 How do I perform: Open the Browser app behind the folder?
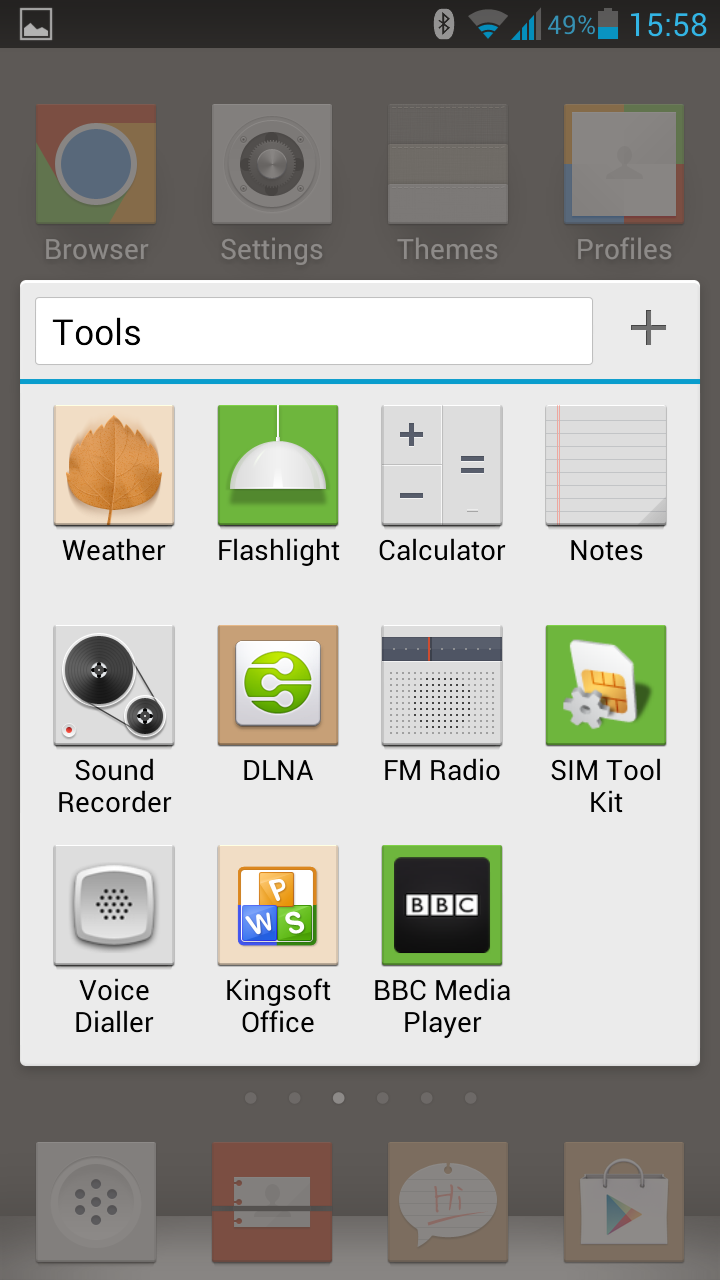tap(96, 164)
